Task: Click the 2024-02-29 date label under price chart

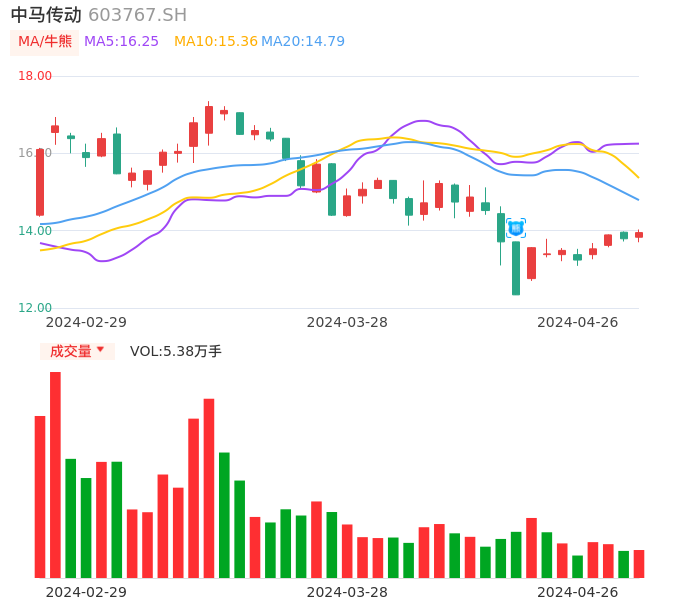Action: tap(86, 322)
